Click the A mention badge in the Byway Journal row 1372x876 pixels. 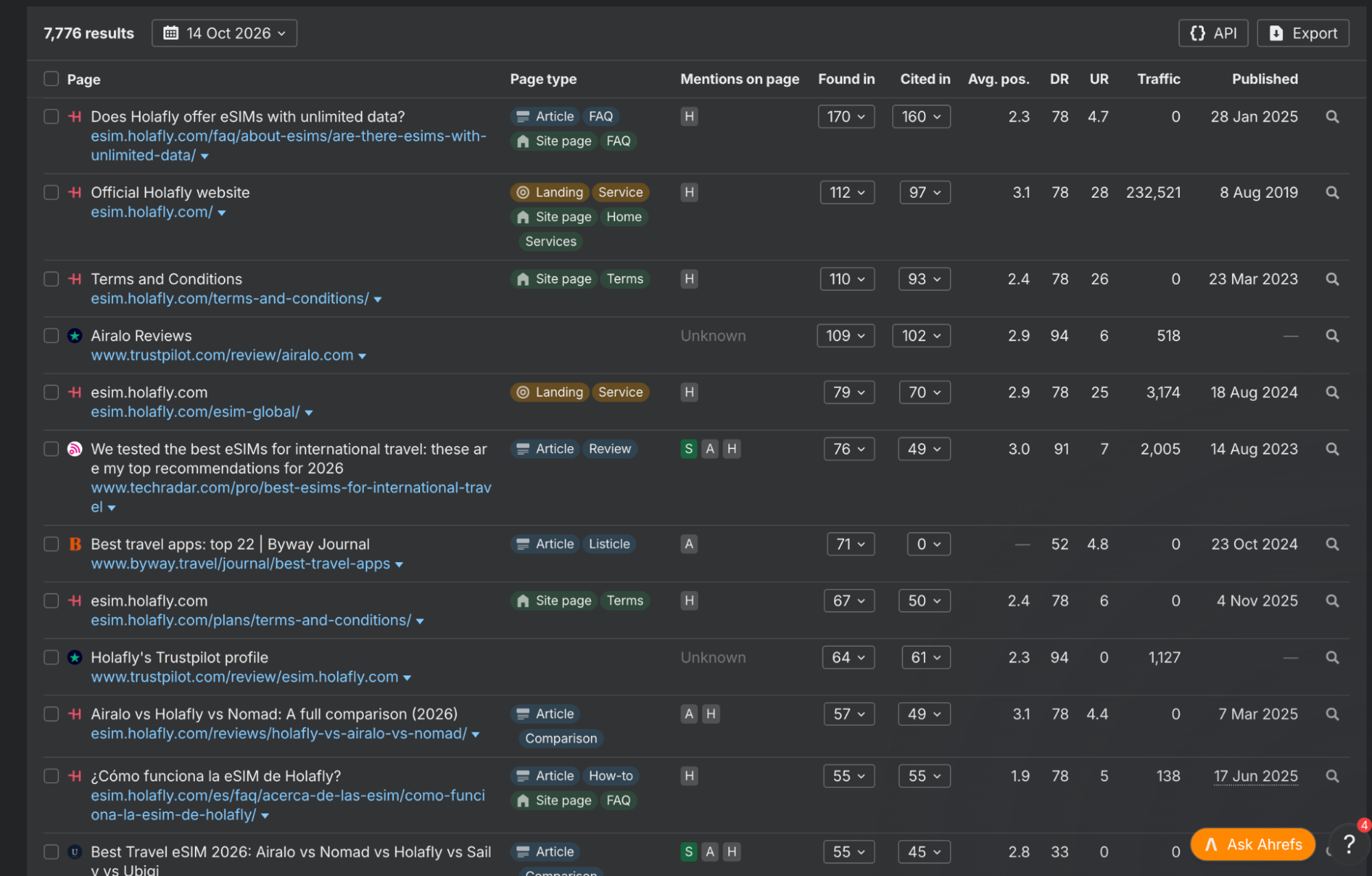(x=689, y=544)
